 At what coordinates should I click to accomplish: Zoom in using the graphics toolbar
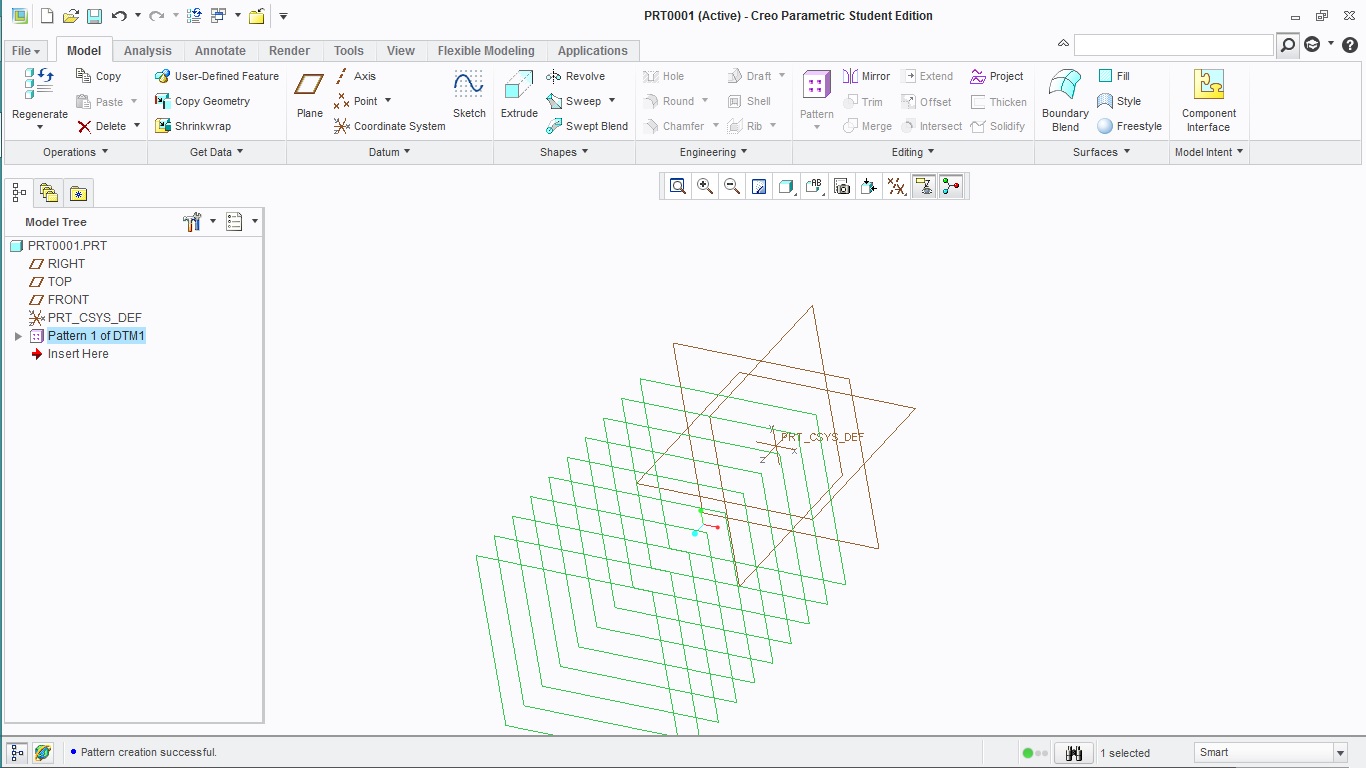pos(705,186)
